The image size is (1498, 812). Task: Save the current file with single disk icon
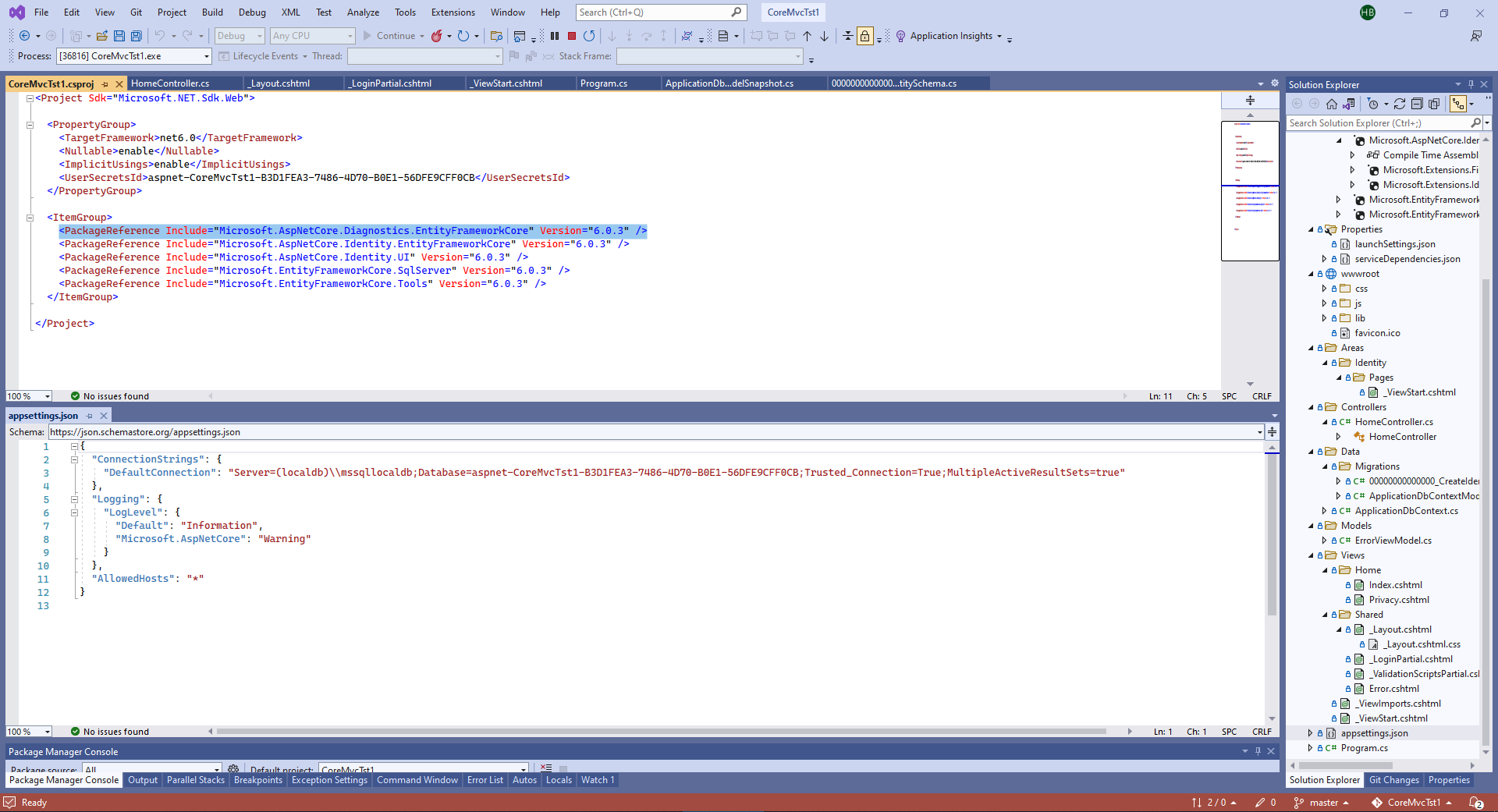119,36
